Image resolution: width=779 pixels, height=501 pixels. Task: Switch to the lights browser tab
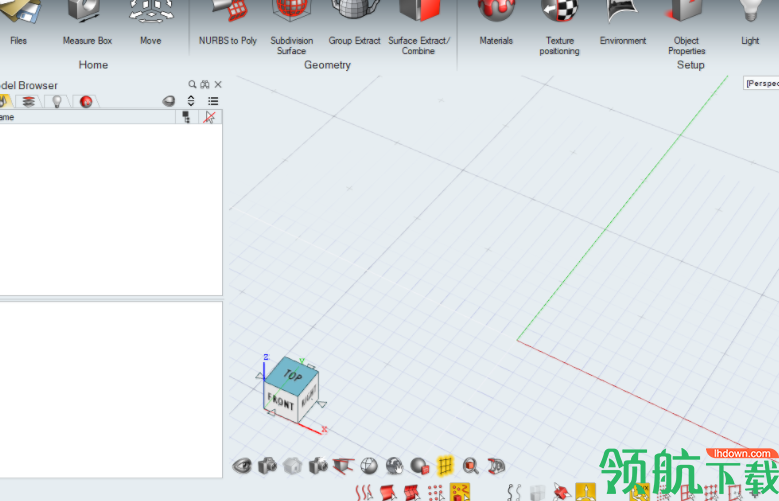point(57,101)
